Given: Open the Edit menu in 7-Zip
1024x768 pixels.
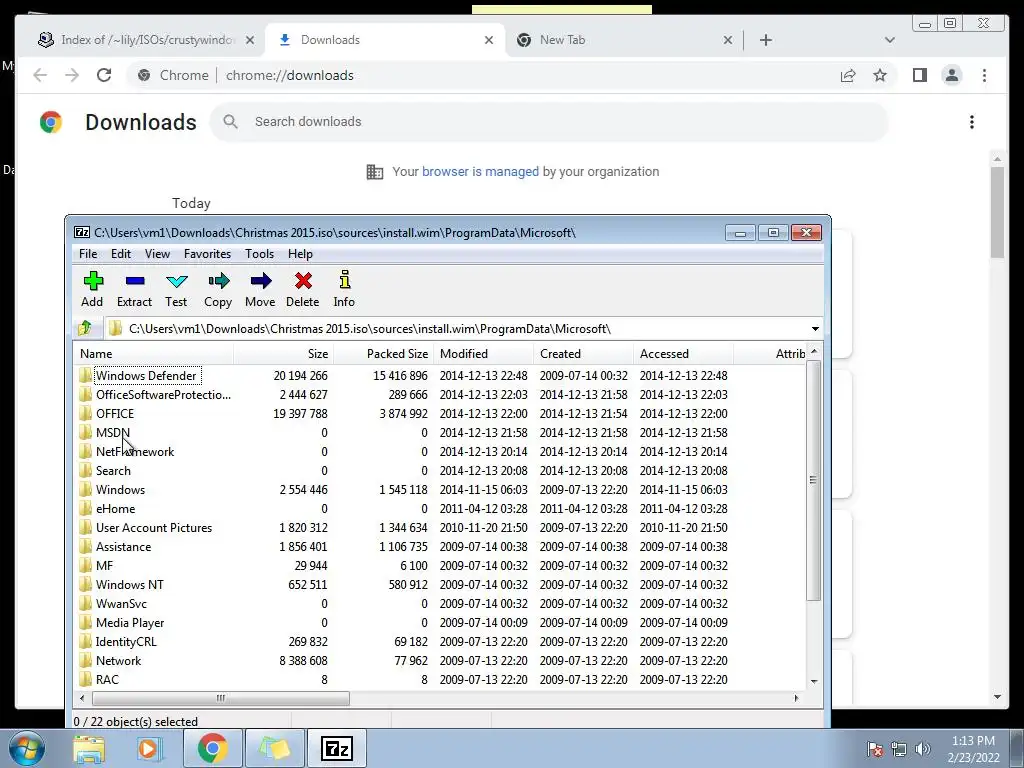Looking at the screenshot, I should pyautogui.click(x=121, y=254).
